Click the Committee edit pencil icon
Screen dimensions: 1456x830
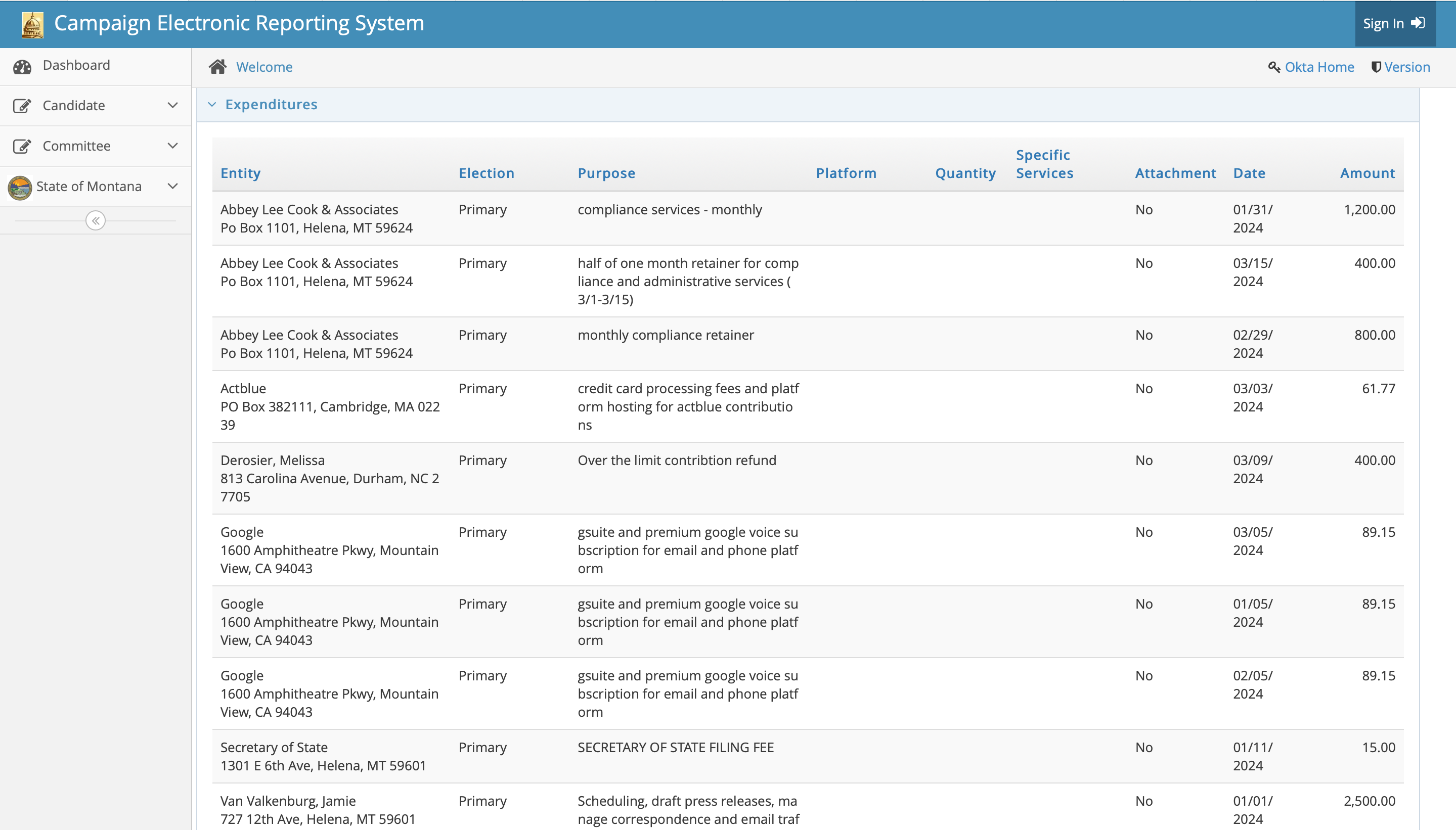(x=22, y=147)
